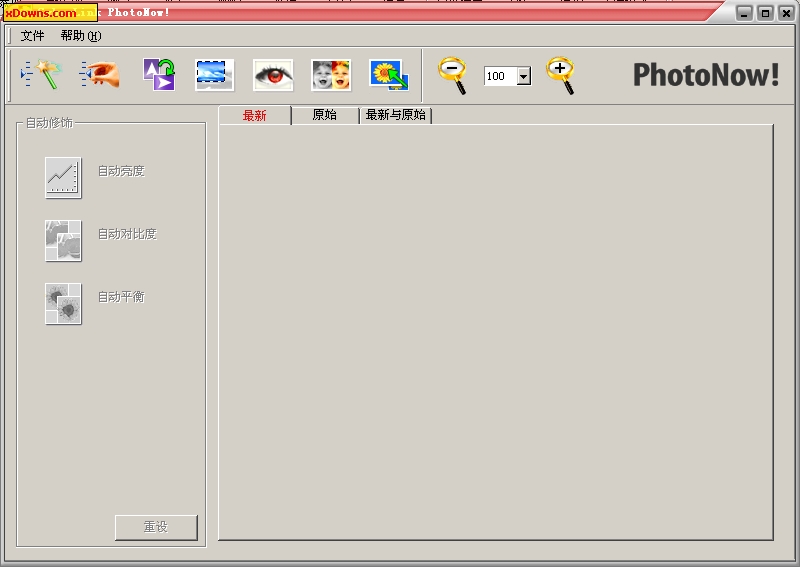Click the 自动亮度 graph icon
This screenshot has width=800, height=567.
(x=63, y=178)
